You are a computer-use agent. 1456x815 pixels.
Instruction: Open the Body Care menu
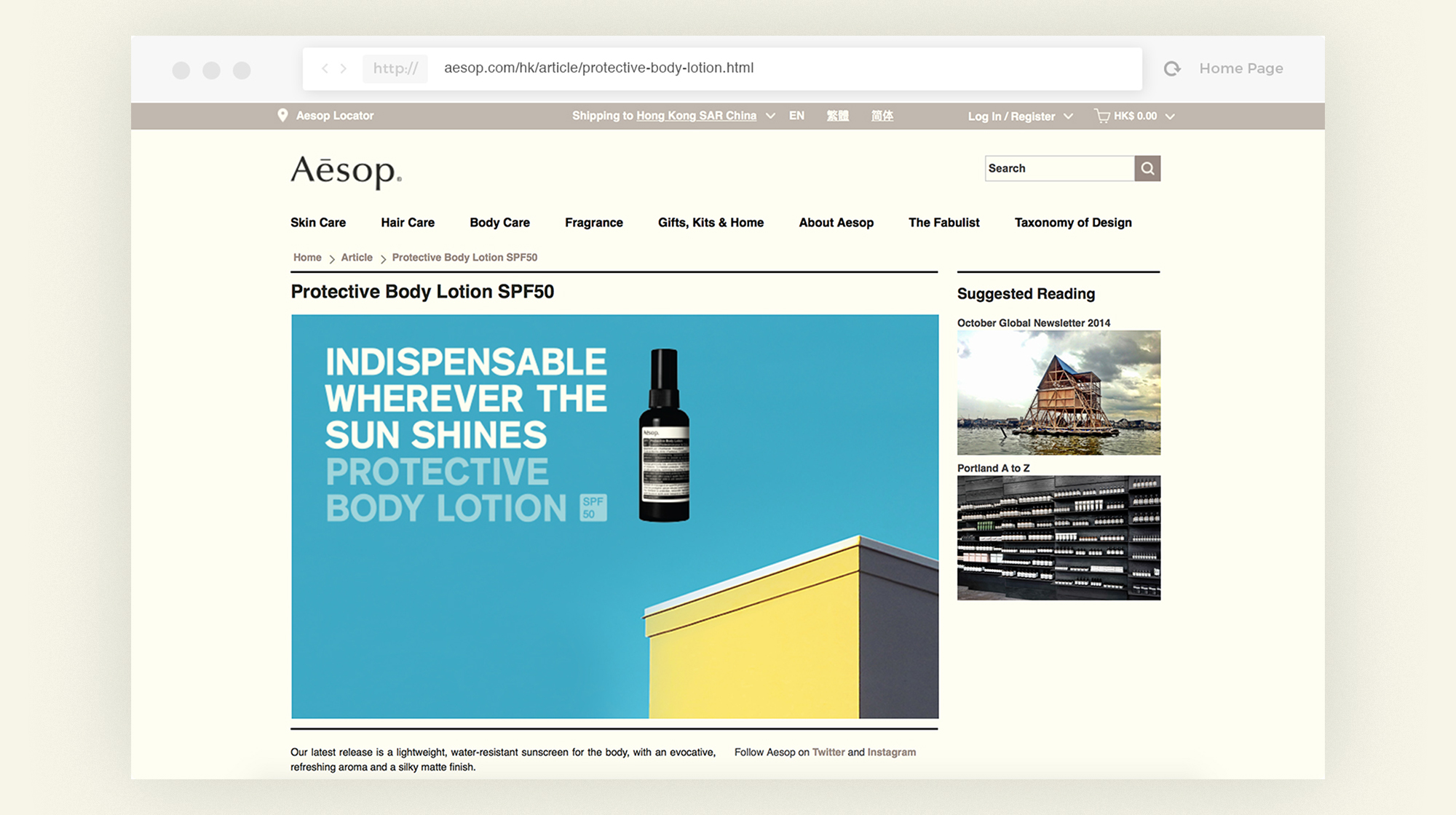click(499, 223)
